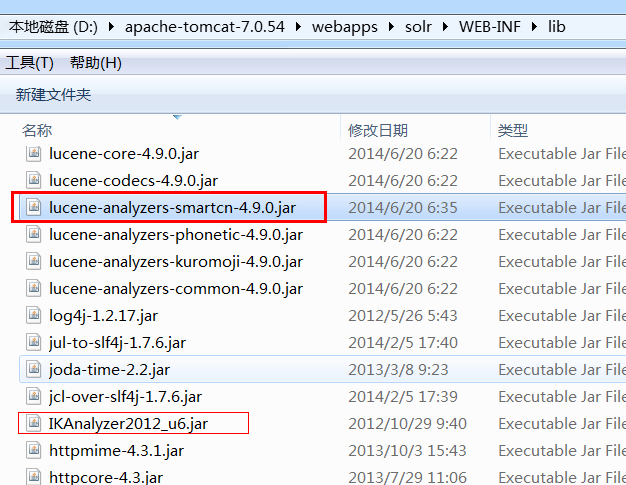
Task: Sort by the 名称 column header
Action: (37, 131)
